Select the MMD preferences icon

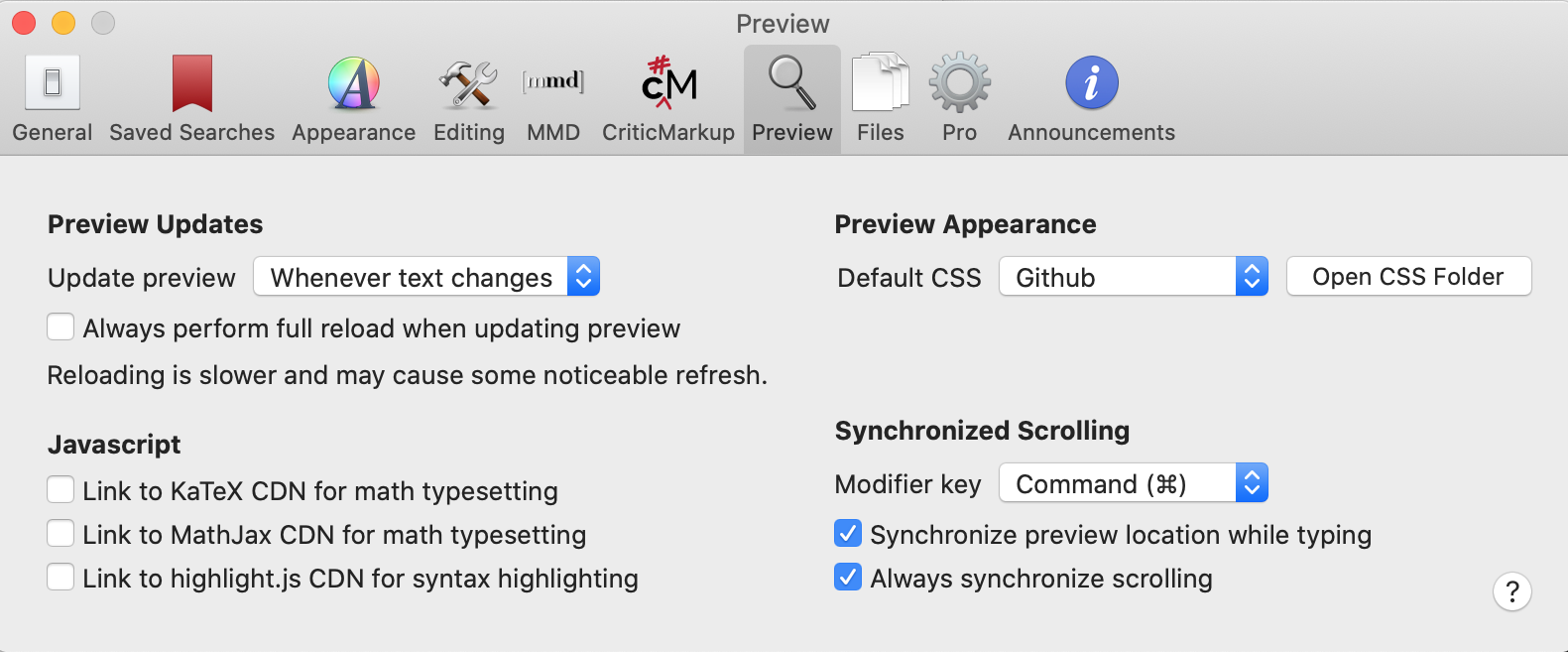552,83
